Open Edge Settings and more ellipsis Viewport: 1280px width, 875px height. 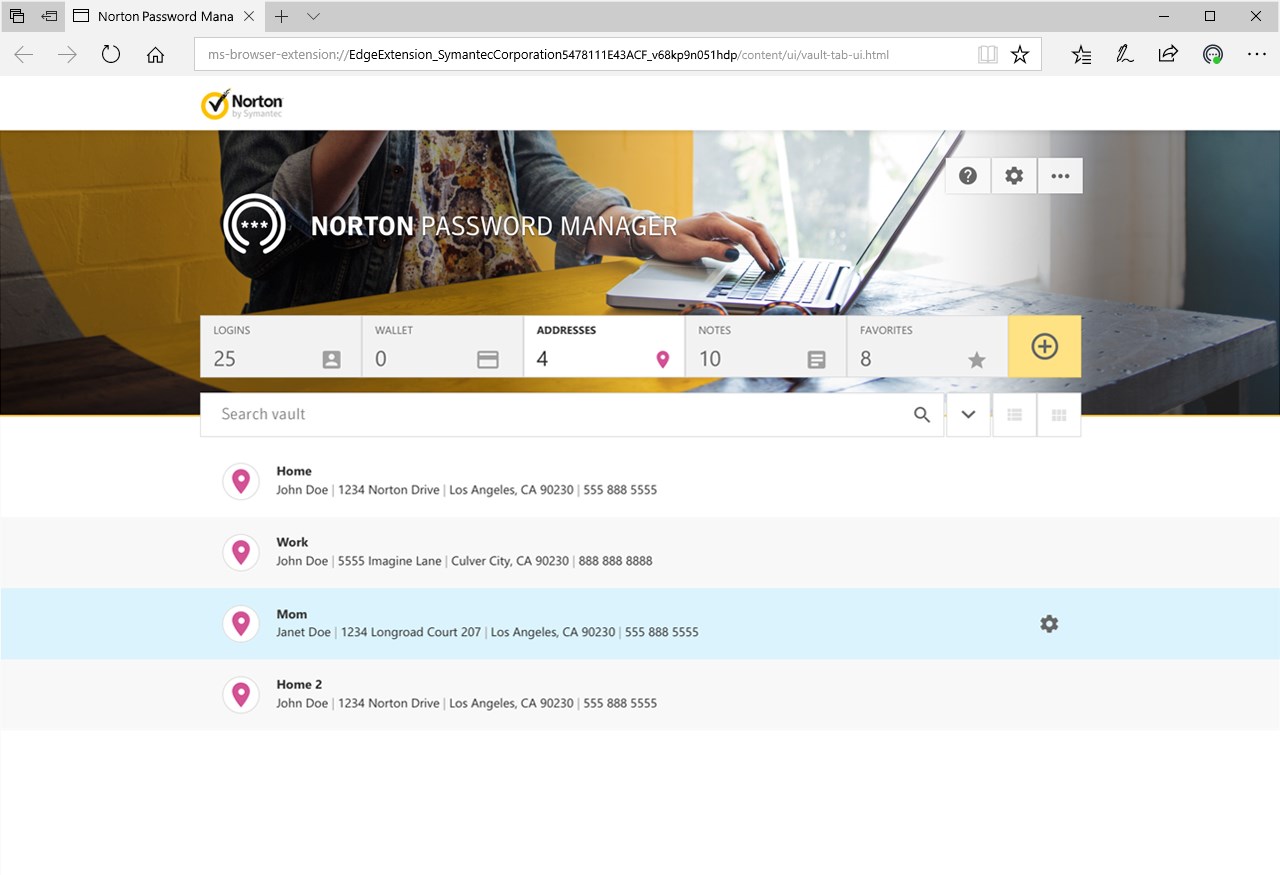click(1256, 55)
